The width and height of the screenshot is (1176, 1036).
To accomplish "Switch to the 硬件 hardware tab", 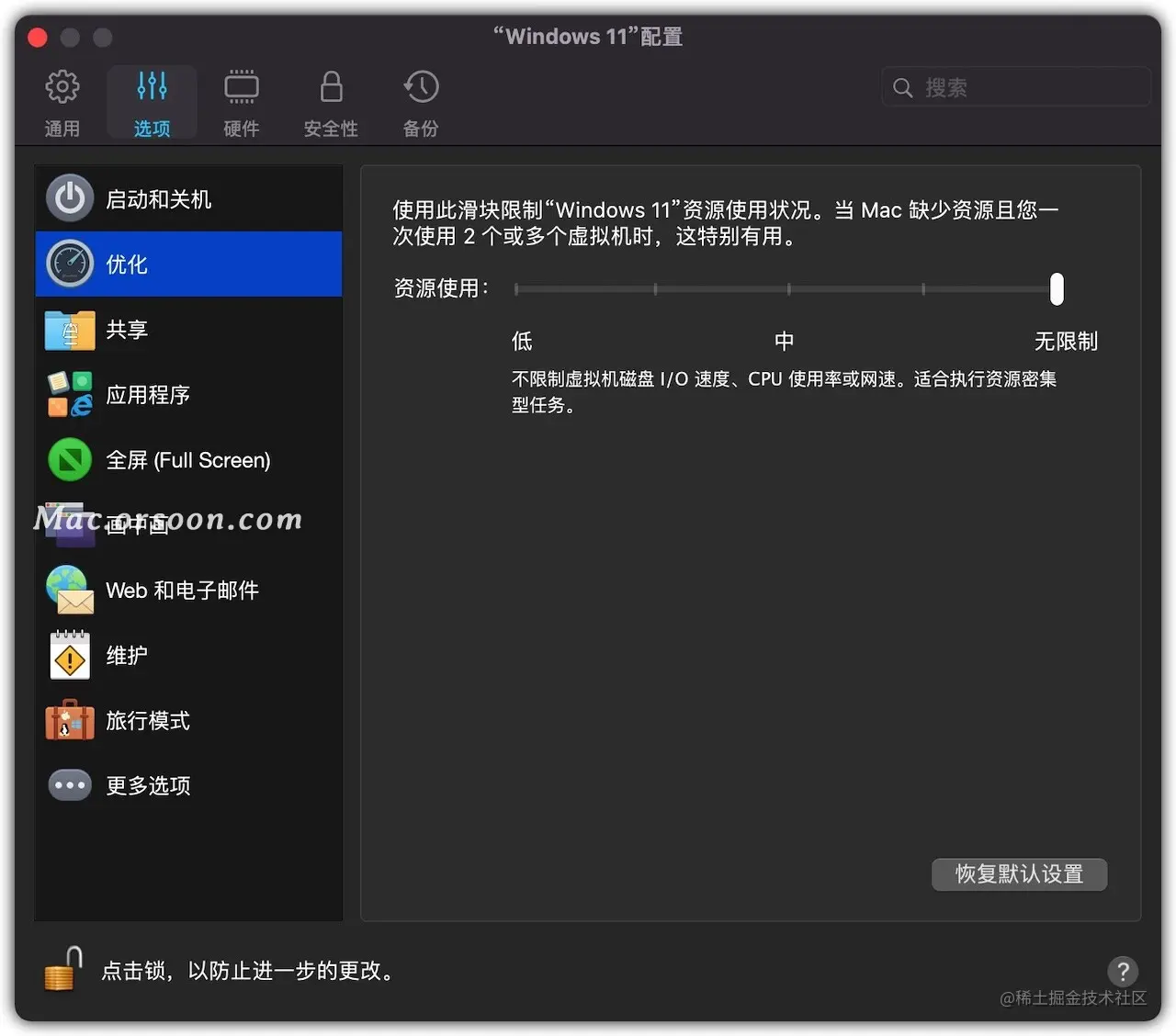I will (x=242, y=103).
